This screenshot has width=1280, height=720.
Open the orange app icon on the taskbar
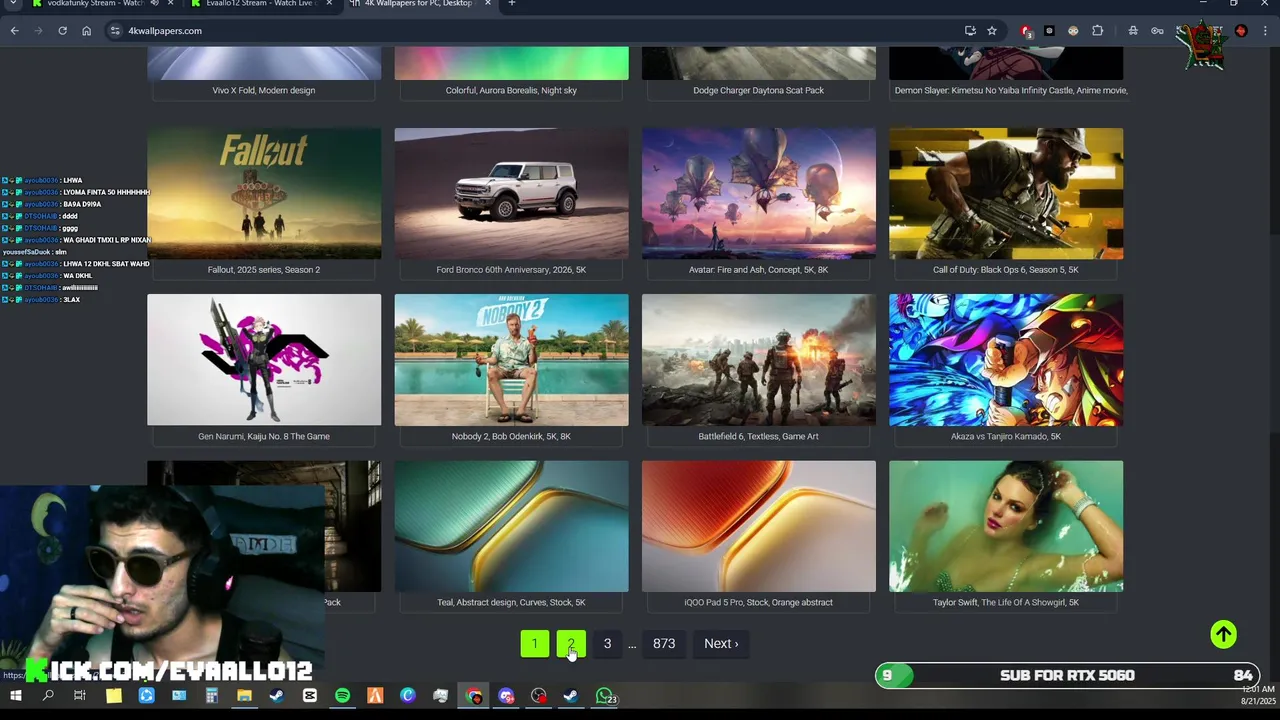375,696
